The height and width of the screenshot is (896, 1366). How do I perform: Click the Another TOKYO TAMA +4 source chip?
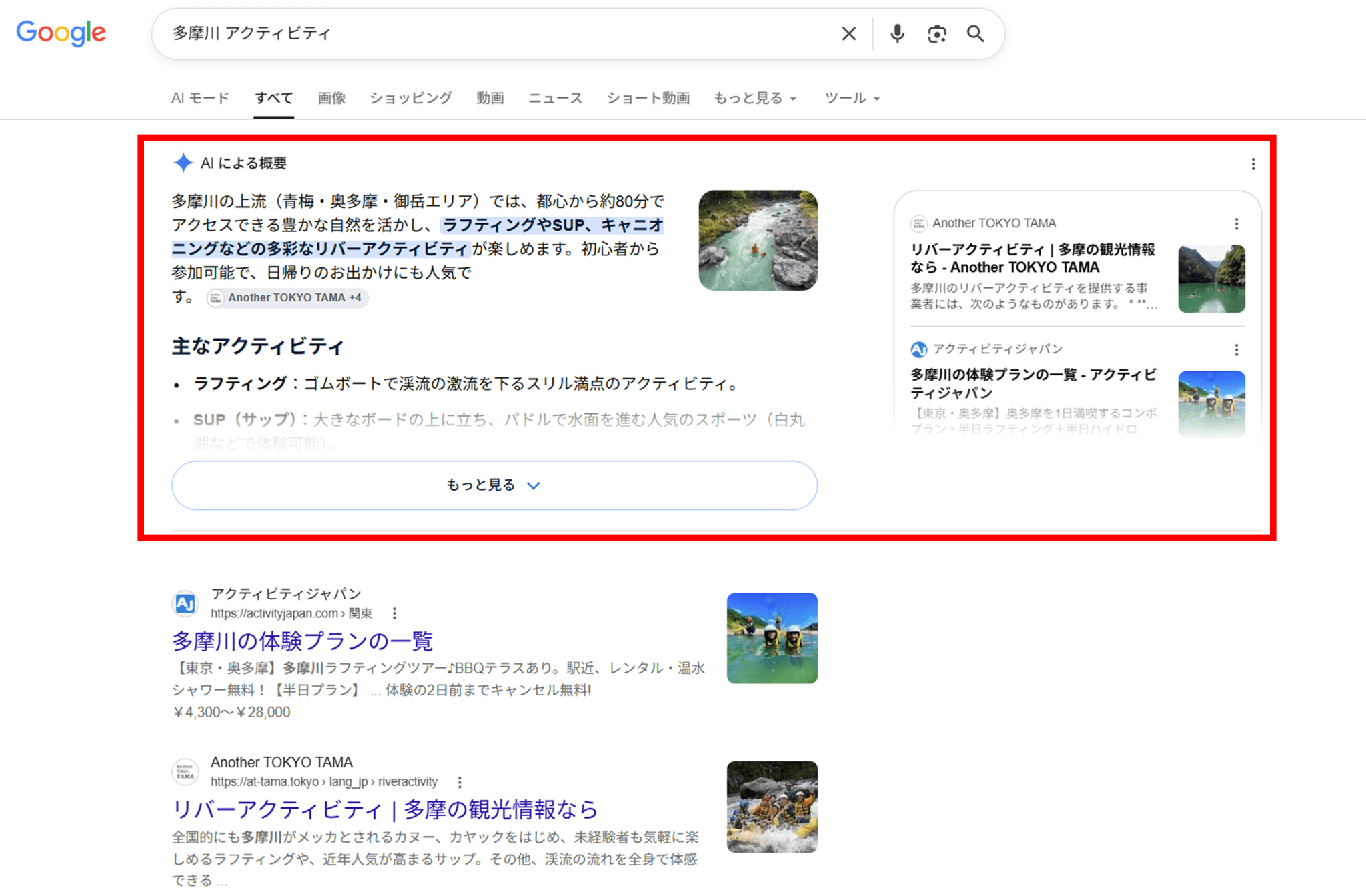click(x=287, y=297)
